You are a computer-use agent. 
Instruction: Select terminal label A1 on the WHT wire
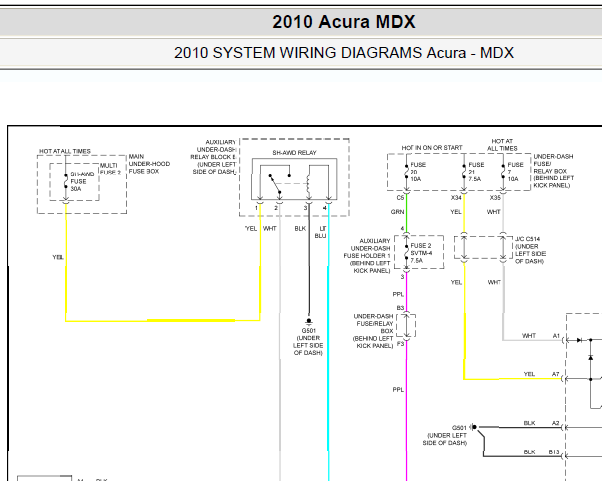[556, 336]
